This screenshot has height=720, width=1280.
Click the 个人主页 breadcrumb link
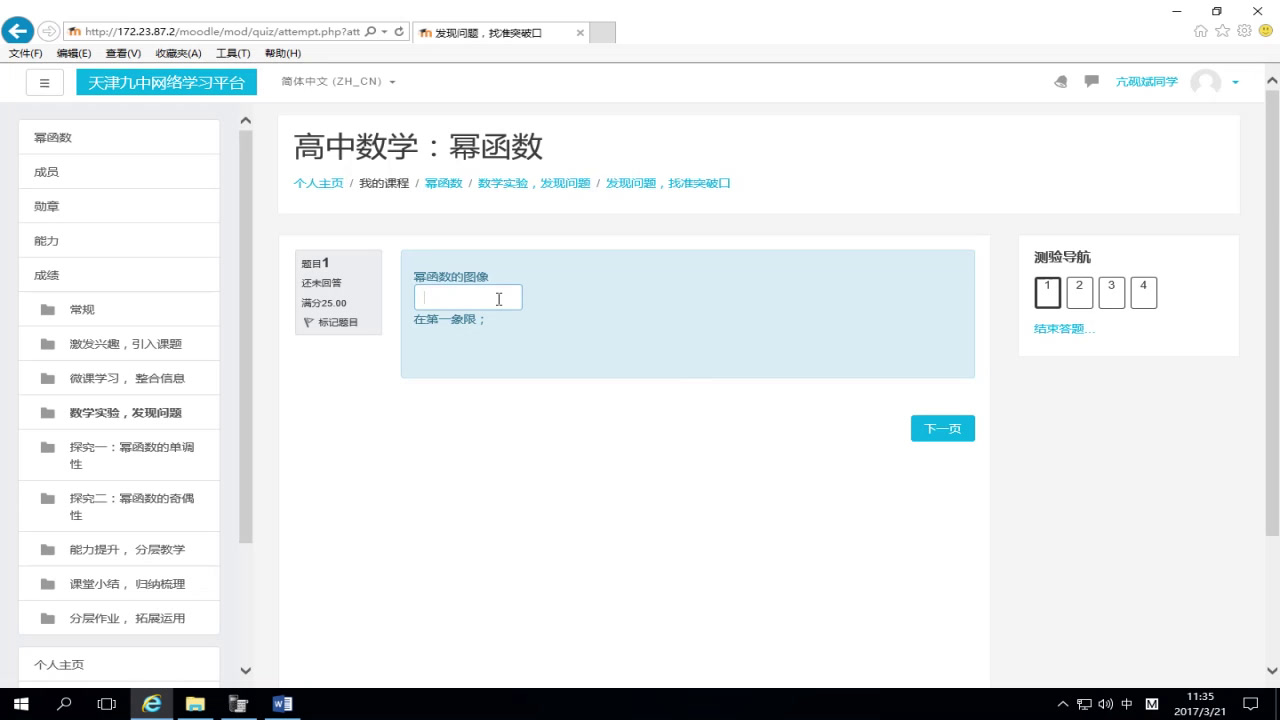click(x=318, y=184)
